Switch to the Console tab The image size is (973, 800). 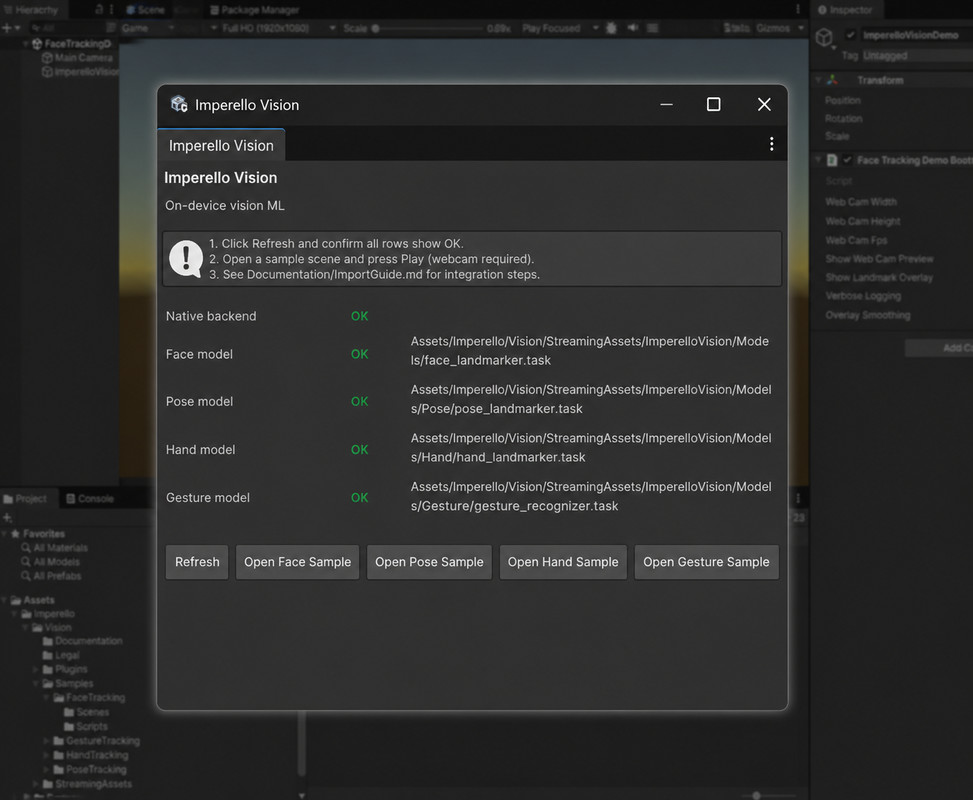(90, 498)
